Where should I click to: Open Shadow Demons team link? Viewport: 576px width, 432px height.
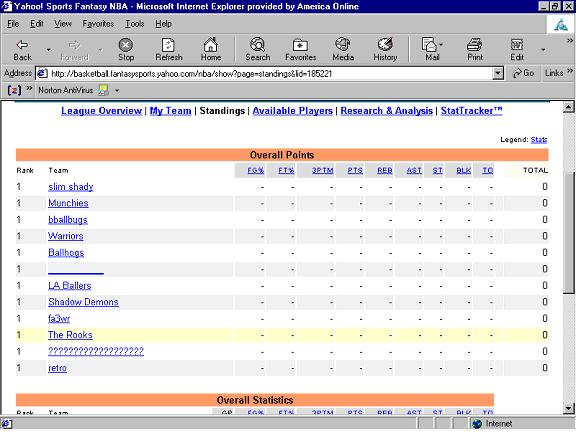83,302
